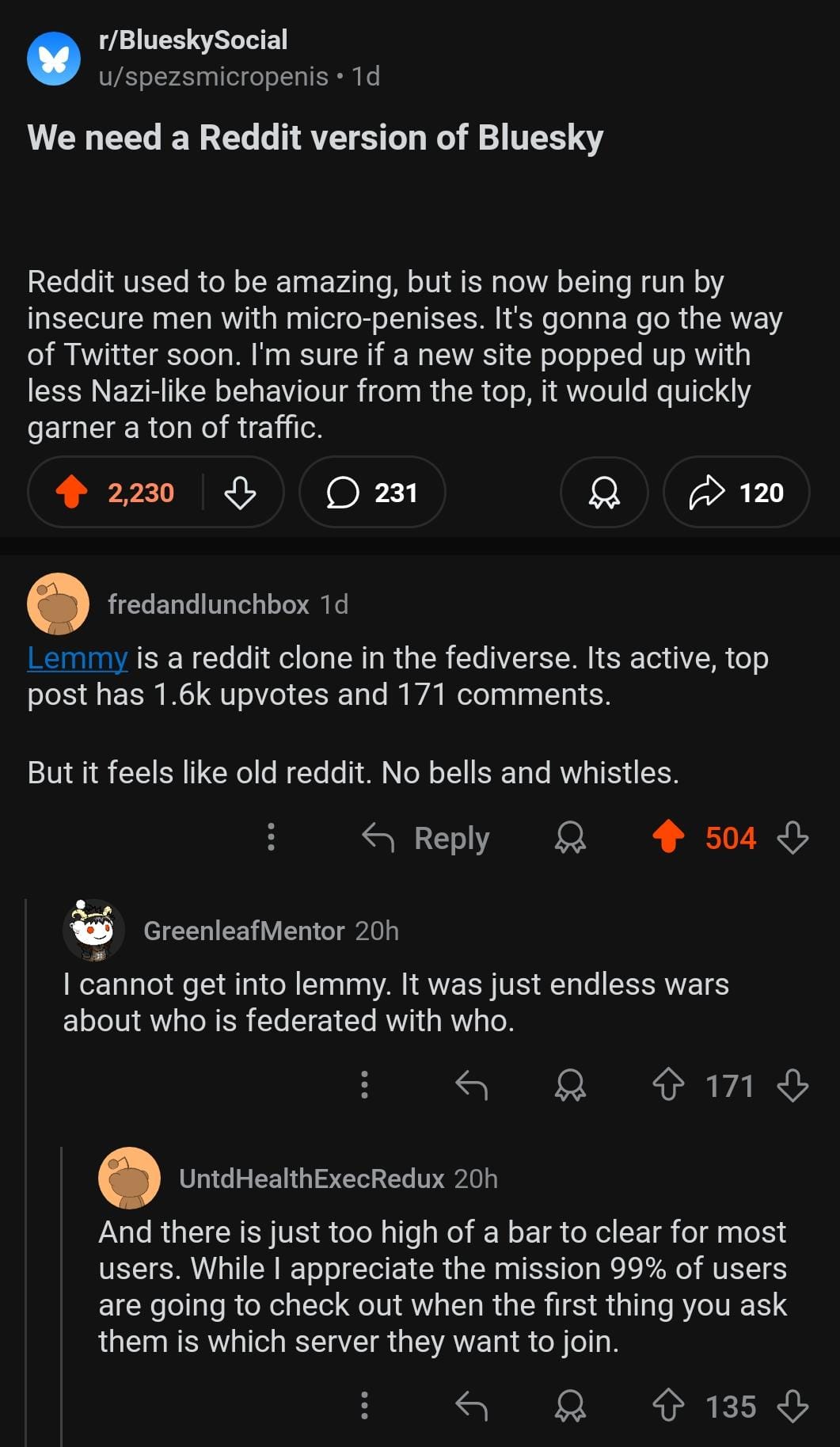Award UntdHealthExecRedux's comment
The image size is (840, 1447).
pyautogui.click(x=570, y=1406)
